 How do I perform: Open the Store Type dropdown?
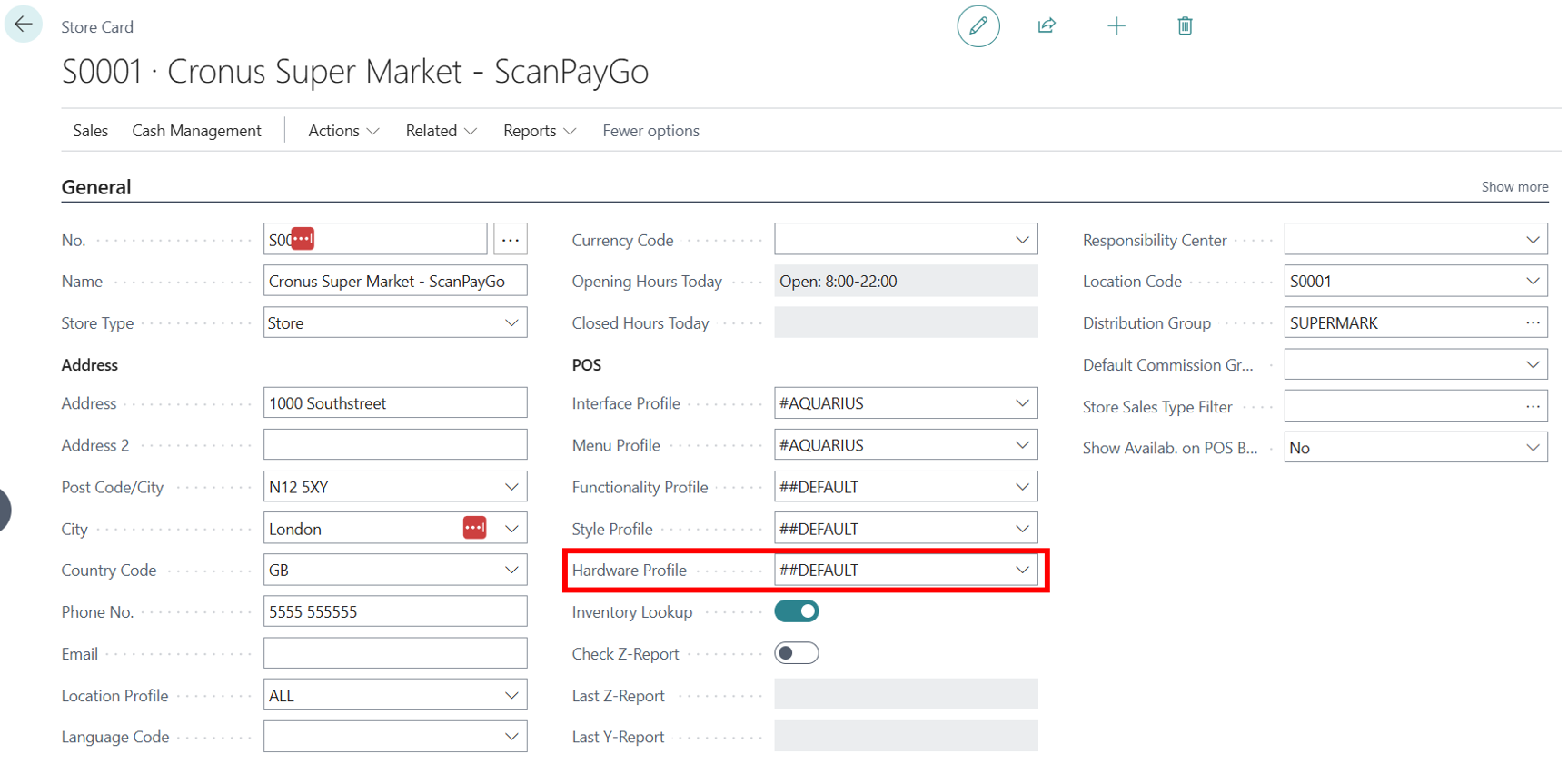511,323
